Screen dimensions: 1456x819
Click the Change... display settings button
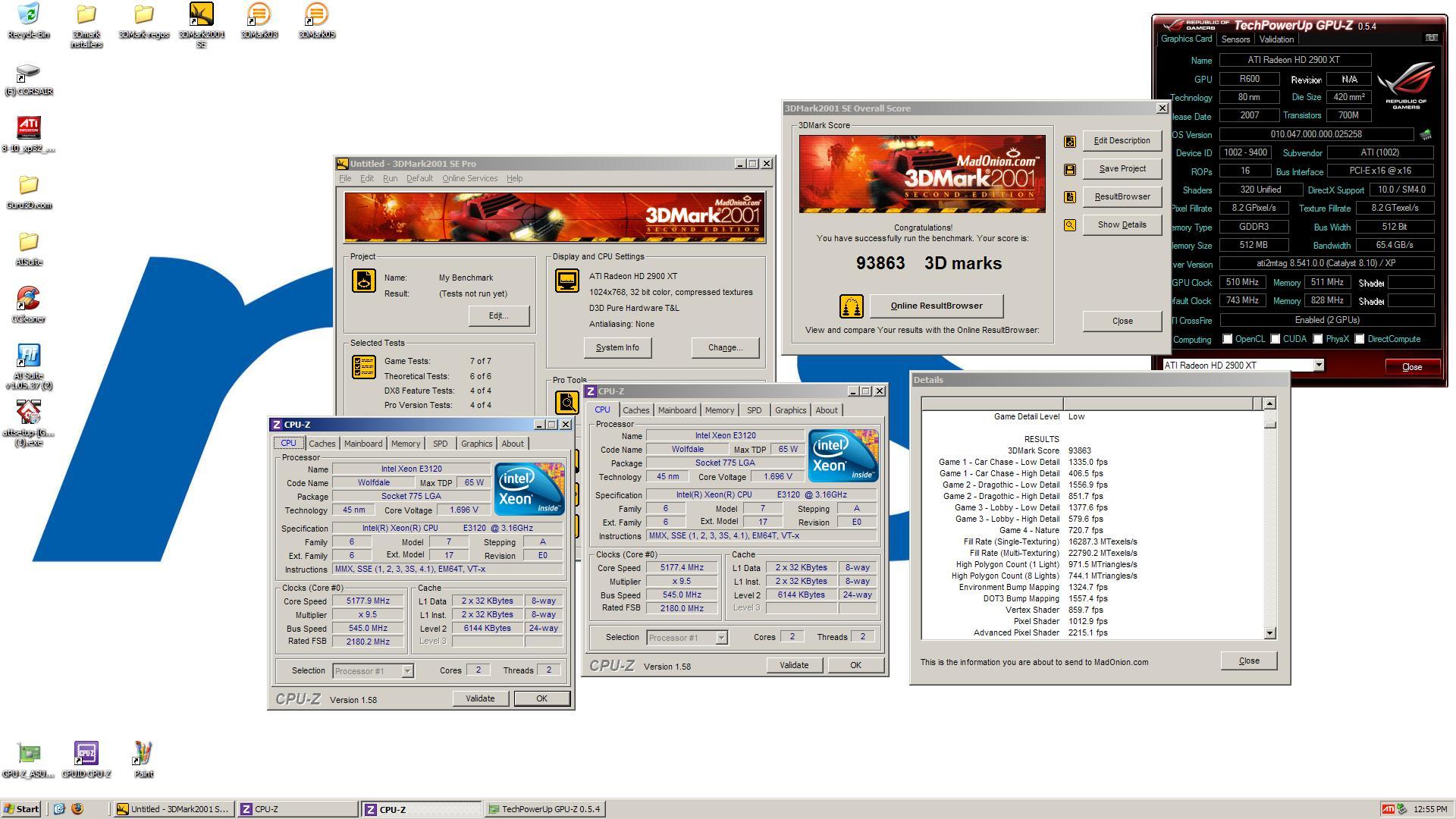(x=725, y=348)
